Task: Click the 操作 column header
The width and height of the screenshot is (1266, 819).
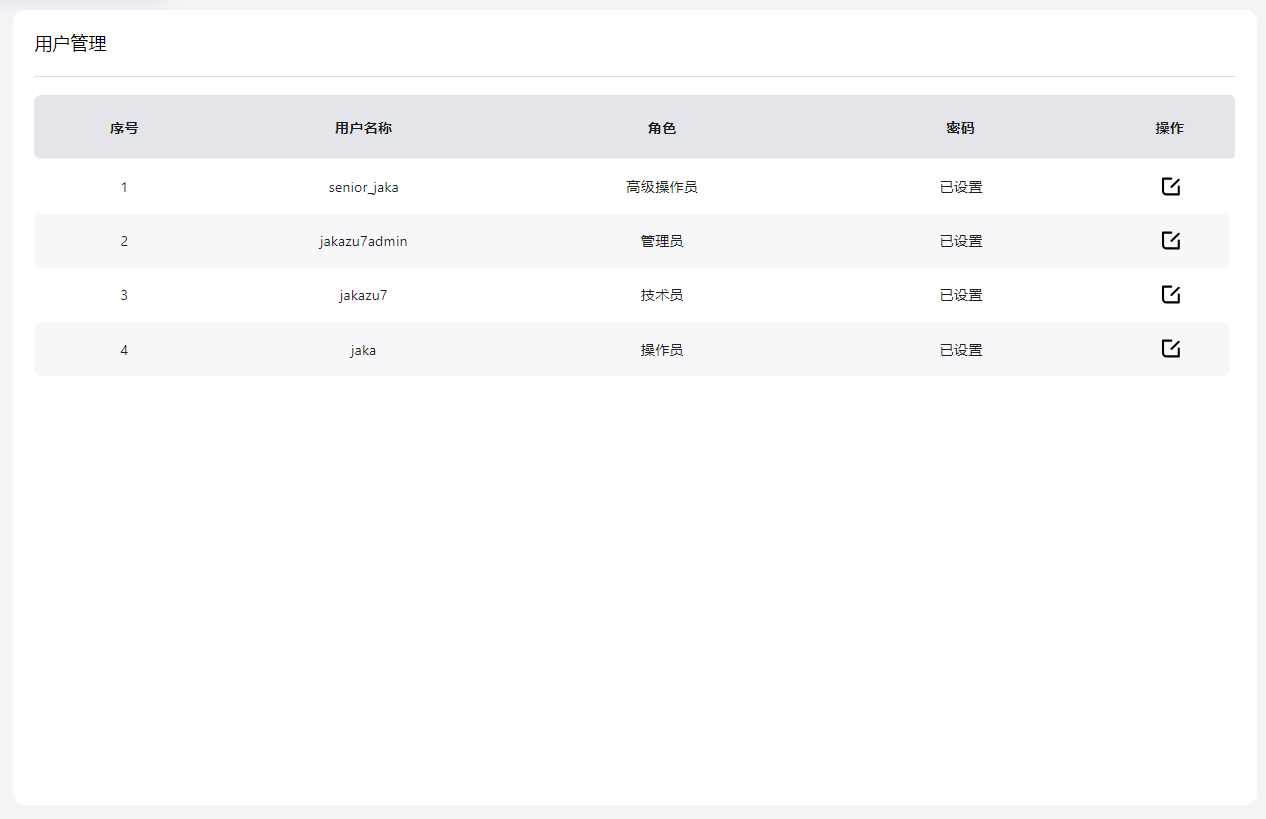Action: pos(1169,128)
